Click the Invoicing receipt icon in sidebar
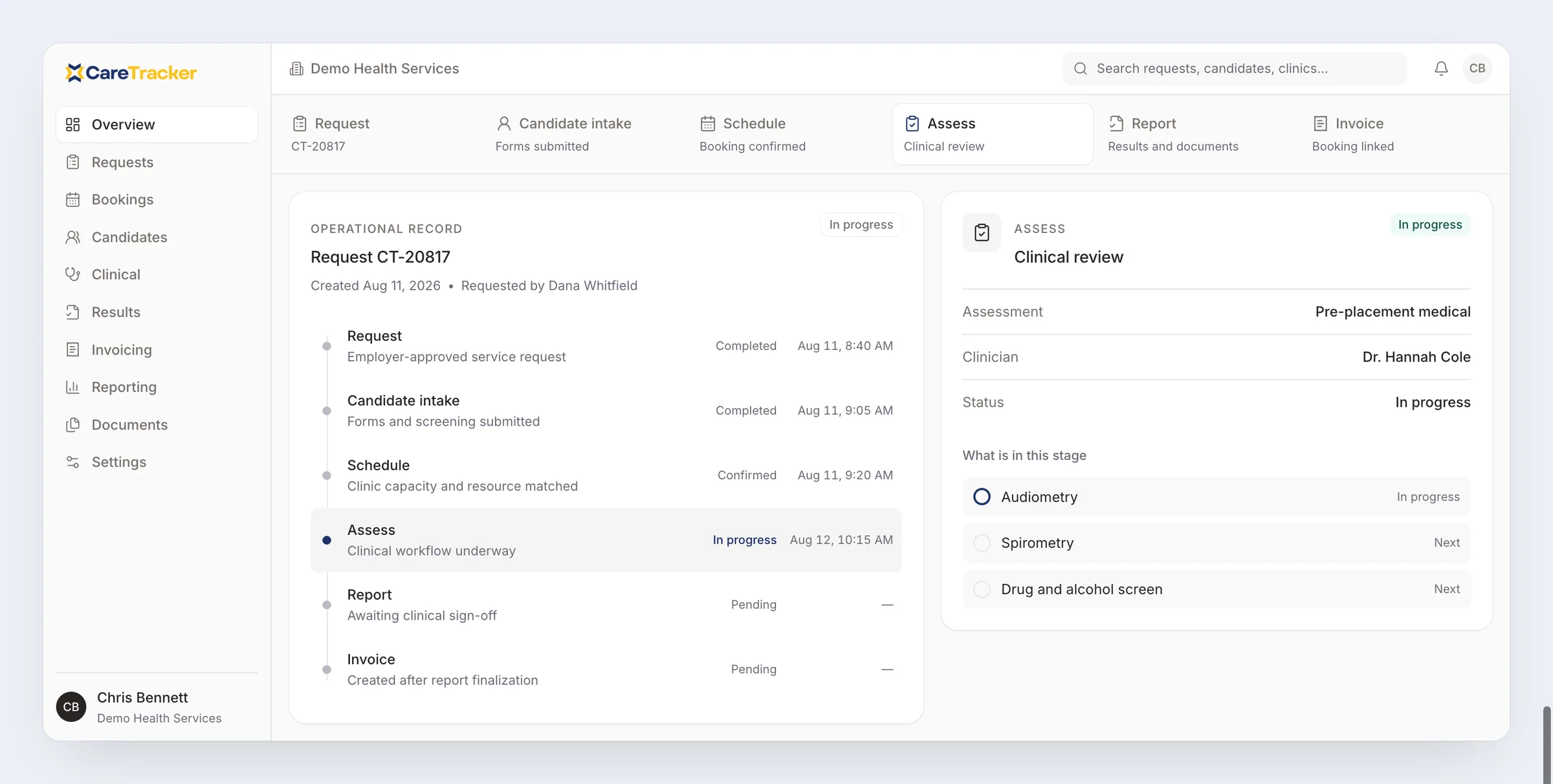 tap(73, 349)
